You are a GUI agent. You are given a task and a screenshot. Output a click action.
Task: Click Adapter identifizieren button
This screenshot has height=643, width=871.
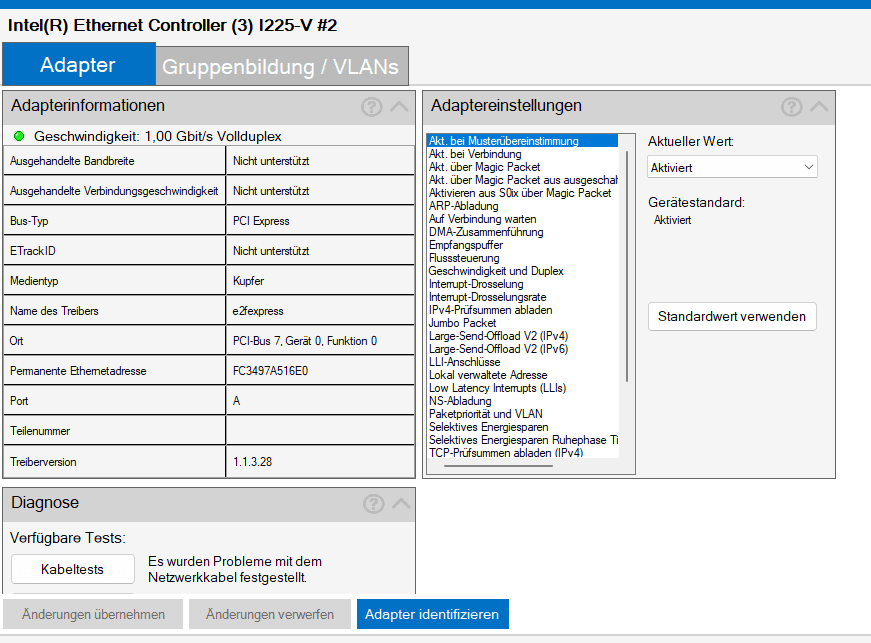(x=432, y=614)
